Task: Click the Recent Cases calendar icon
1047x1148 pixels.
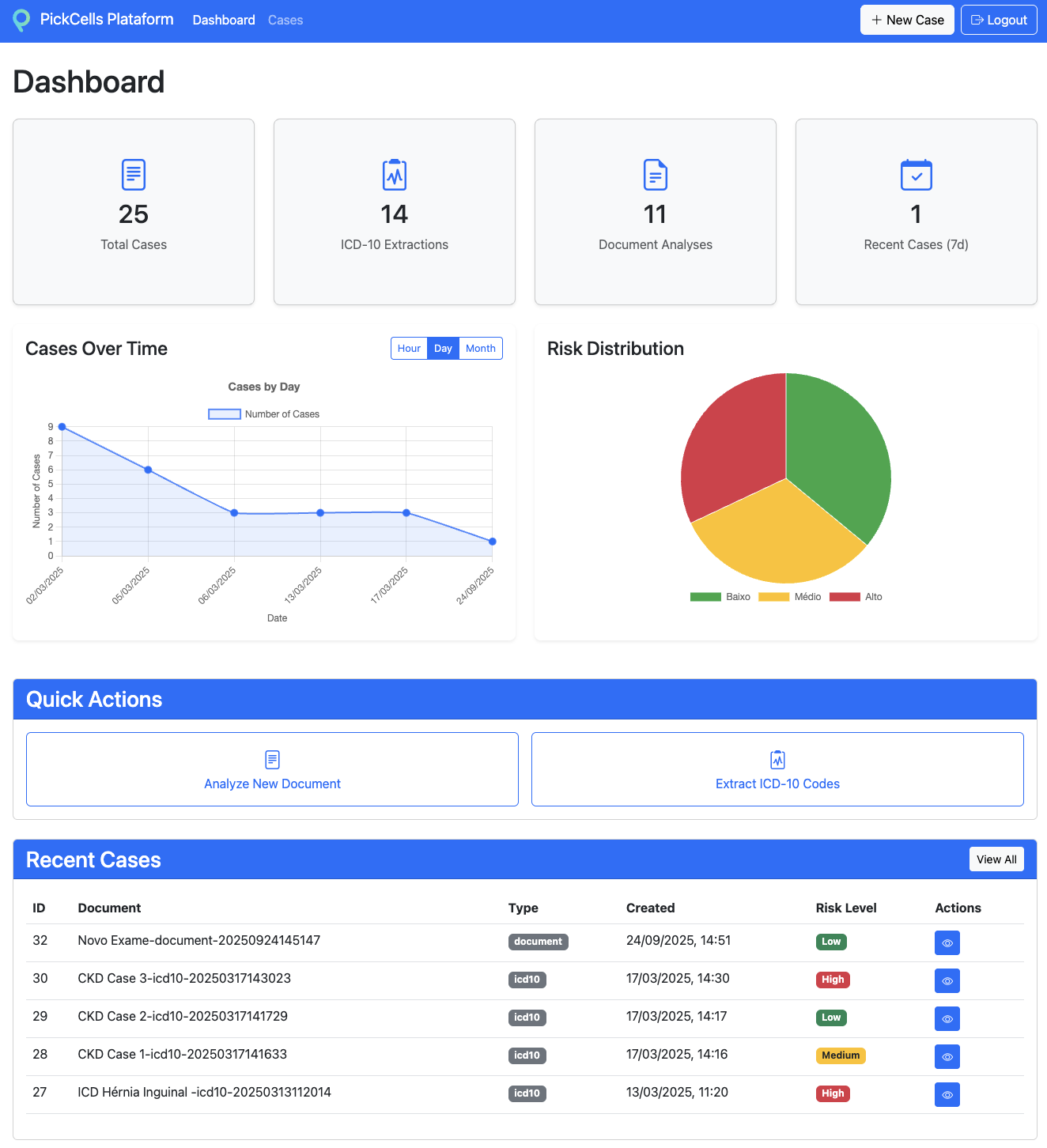Action: tap(916, 175)
